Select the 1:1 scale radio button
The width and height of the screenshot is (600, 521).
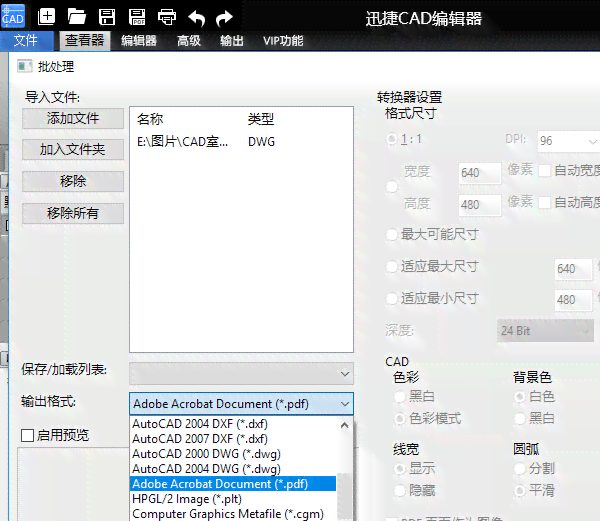[392, 139]
